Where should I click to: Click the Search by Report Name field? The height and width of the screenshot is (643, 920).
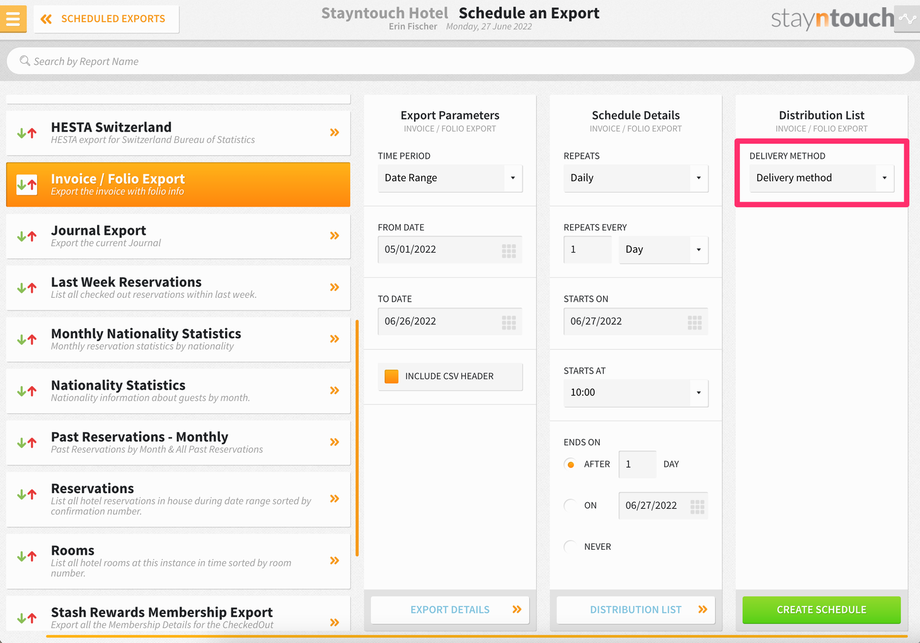click(x=460, y=61)
